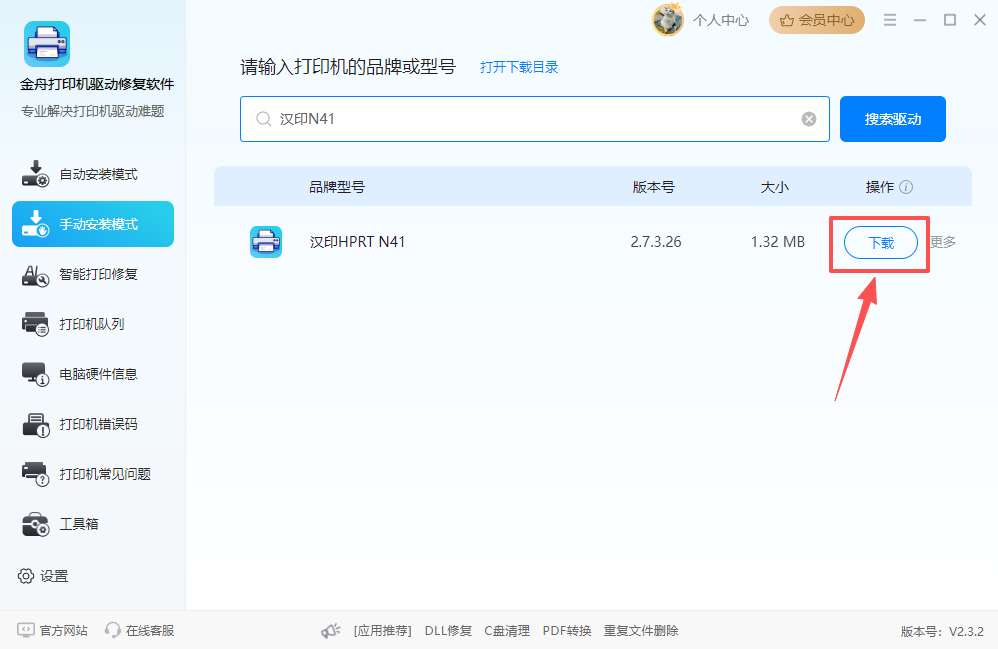
Task: Open the 打开下载目录 link
Action: click(x=519, y=67)
